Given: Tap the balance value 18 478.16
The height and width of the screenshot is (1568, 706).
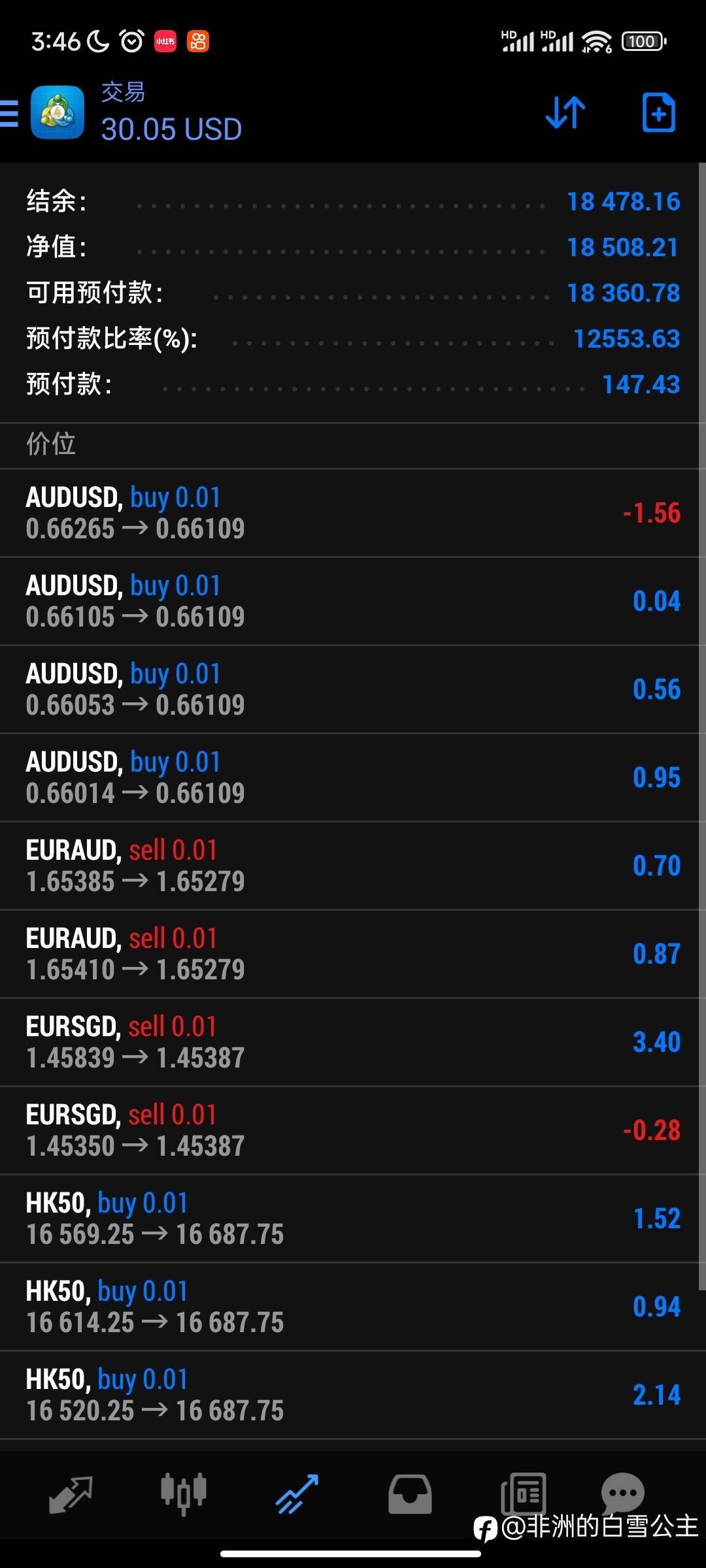Looking at the screenshot, I should [623, 202].
